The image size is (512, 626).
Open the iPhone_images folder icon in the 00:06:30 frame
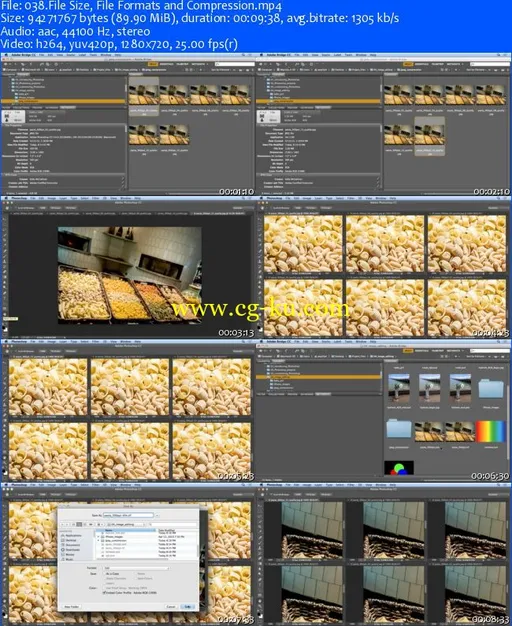[491, 389]
